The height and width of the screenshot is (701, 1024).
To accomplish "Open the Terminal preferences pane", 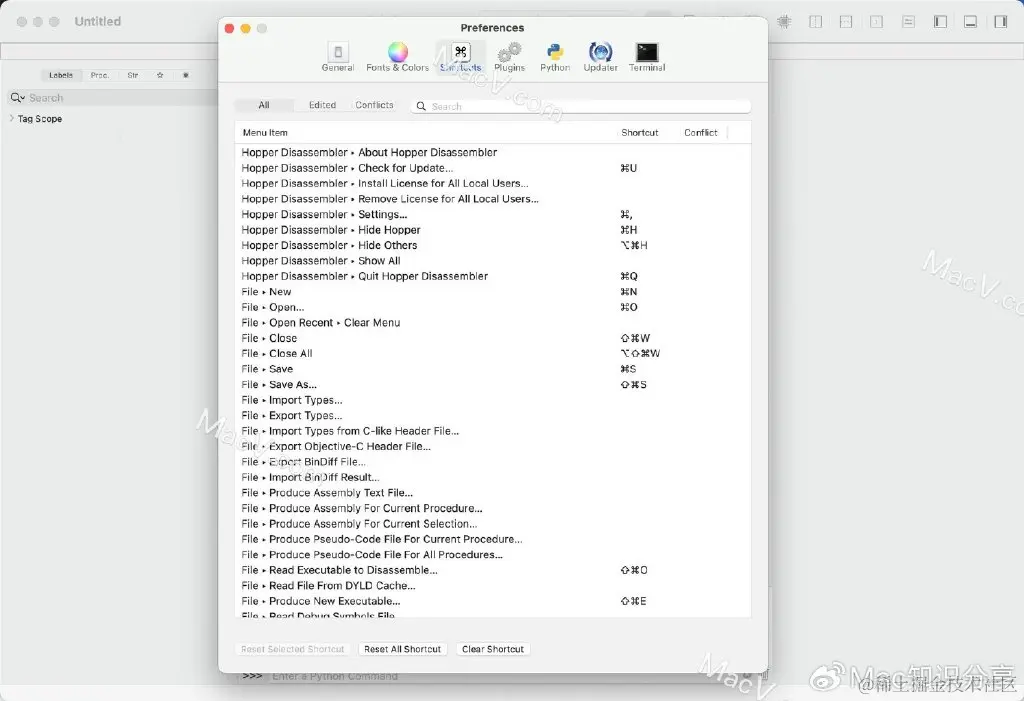I will click(x=647, y=57).
